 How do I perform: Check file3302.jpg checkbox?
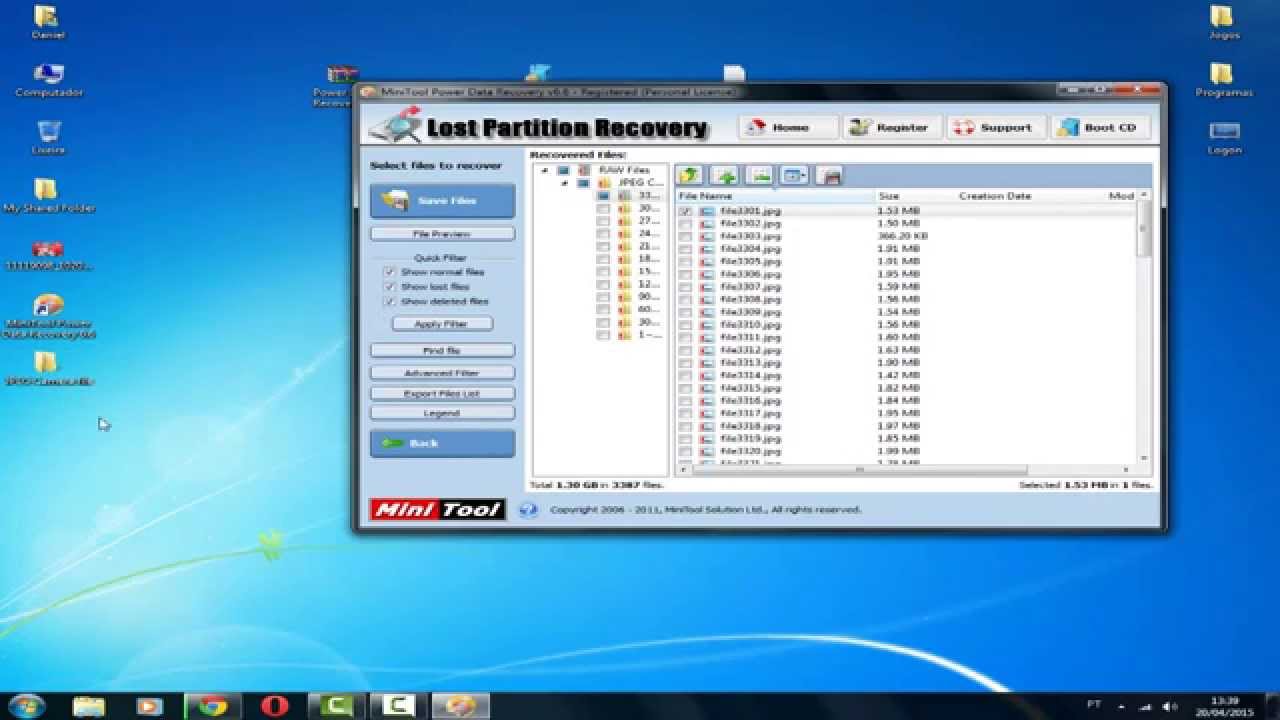click(685, 224)
